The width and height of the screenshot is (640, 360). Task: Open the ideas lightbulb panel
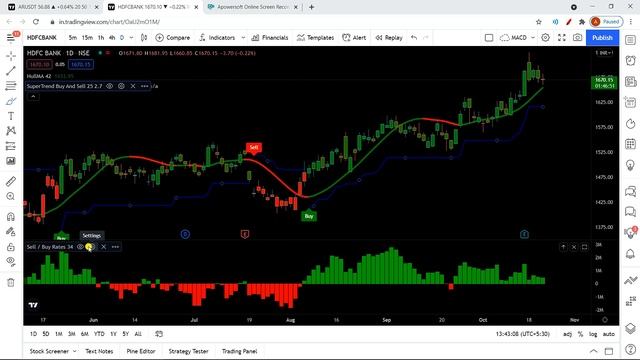630,165
